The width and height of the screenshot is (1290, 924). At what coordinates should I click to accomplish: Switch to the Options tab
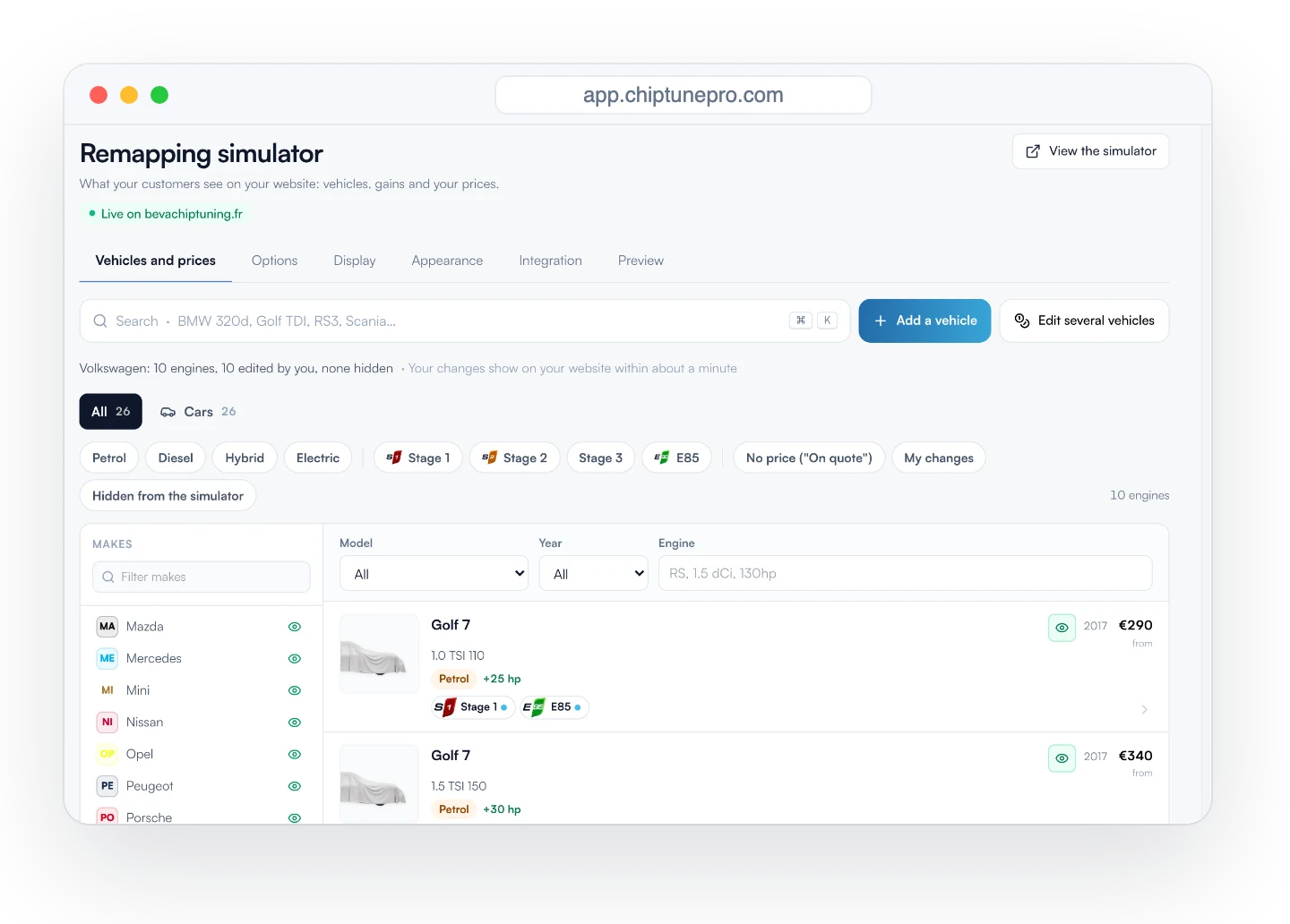(274, 261)
